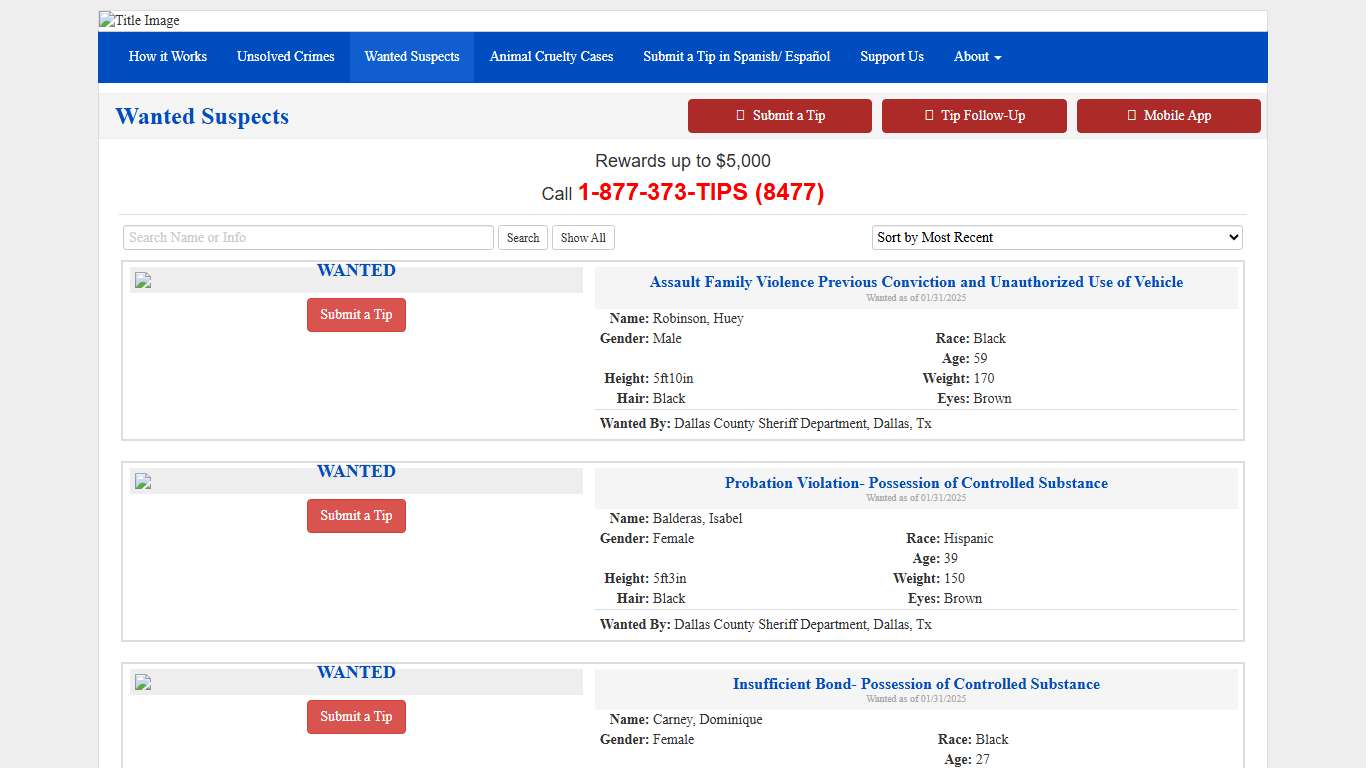This screenshot has height=768, width=1366.
Task: Click the Search Name or Info field
Action: [x=308, y=238]
